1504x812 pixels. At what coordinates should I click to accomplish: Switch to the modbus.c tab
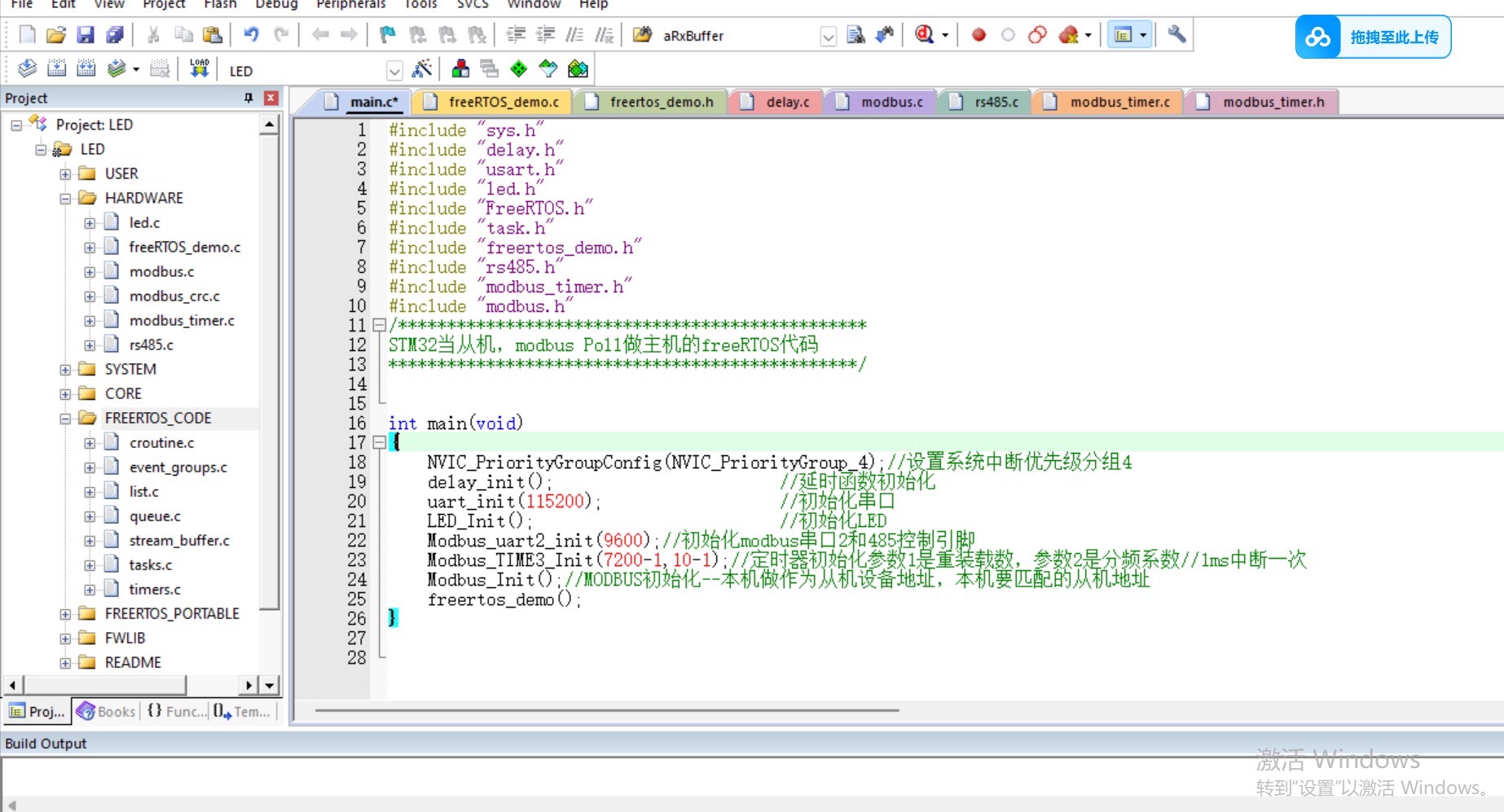click(x=882, y=102)
